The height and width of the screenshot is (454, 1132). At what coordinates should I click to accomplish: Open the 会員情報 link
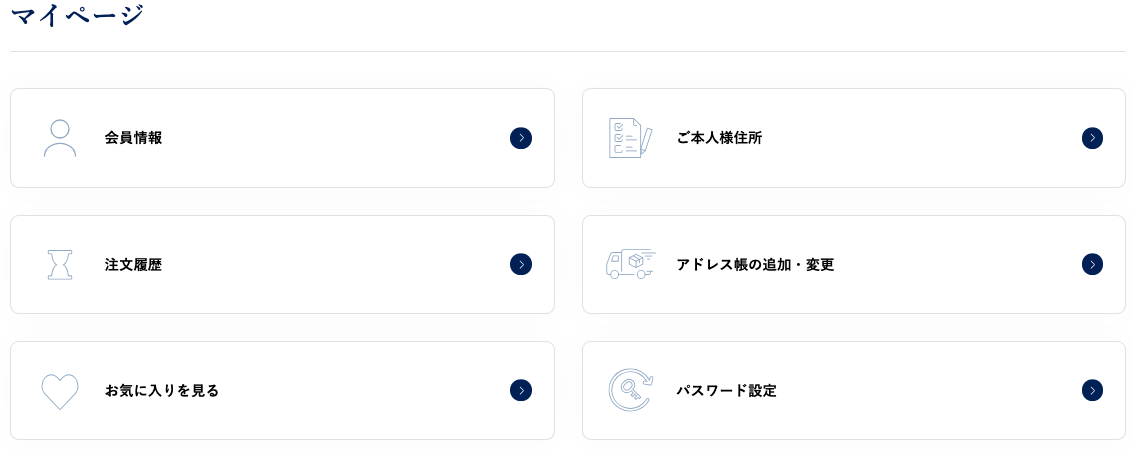click(133, 138)
